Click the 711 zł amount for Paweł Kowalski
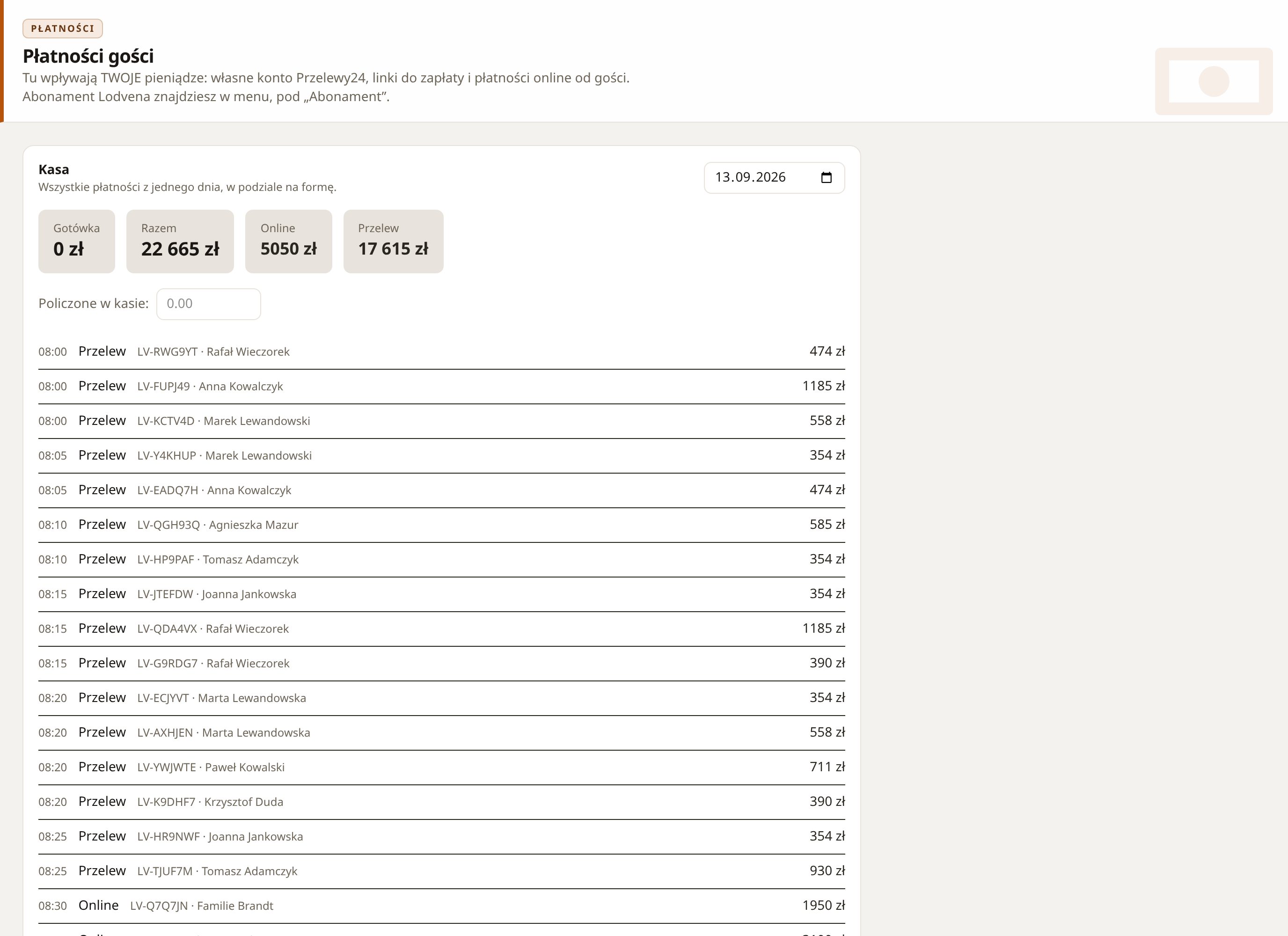Viewport: 1288px width, 936px height. [827, 767]
